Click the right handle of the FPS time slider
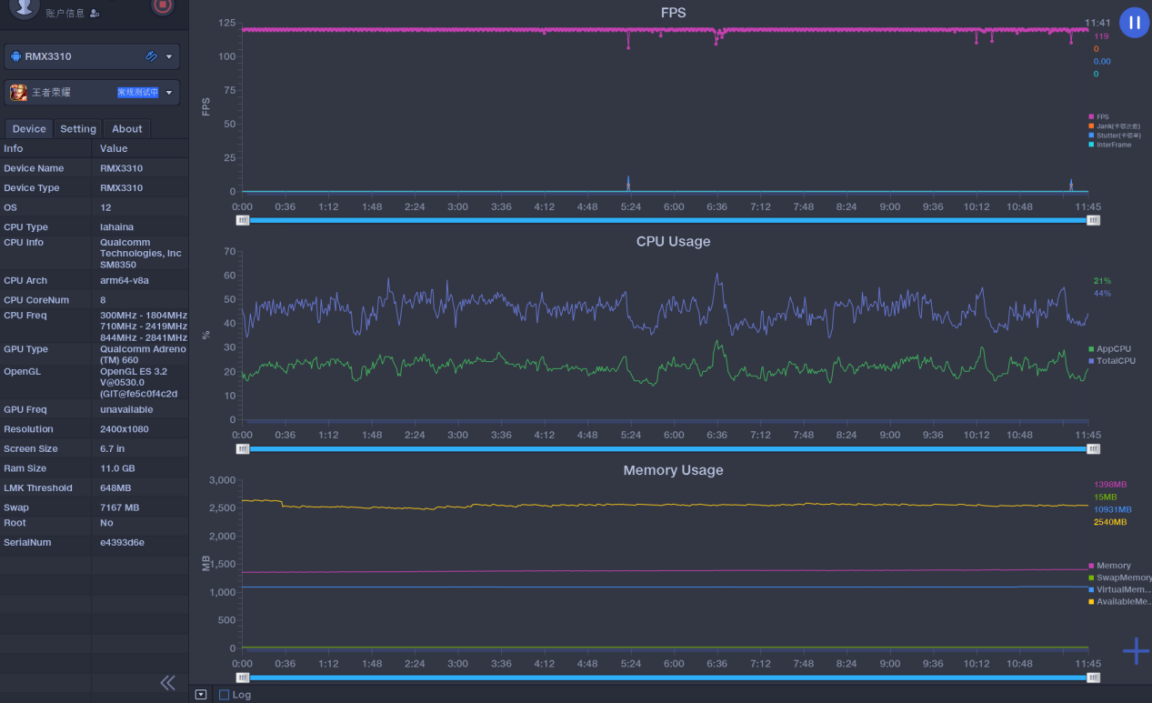The width and height of the screenshot is (1152, 703). click(1093, 220)
